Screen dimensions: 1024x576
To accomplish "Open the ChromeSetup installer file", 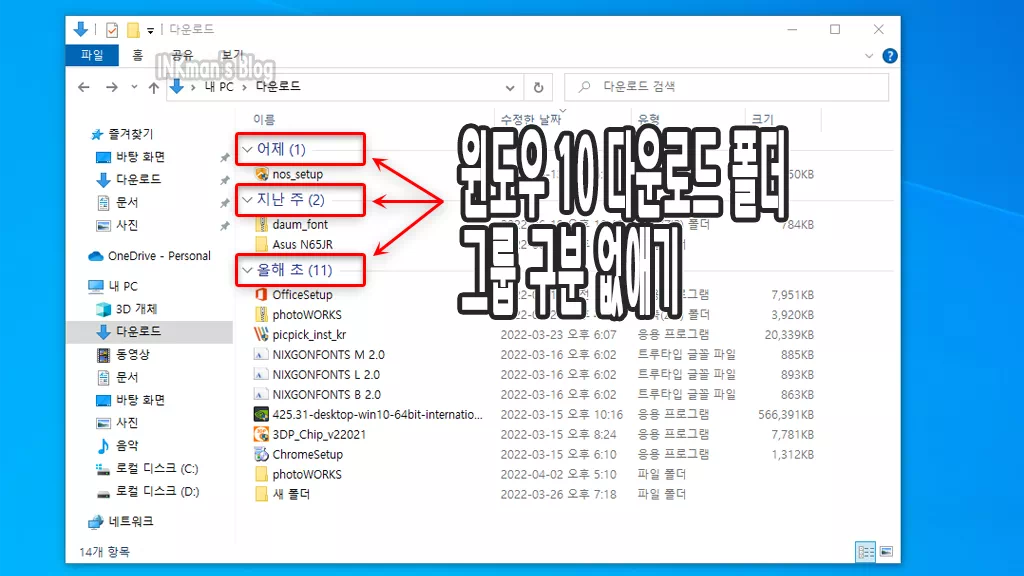I will point(308,454).
